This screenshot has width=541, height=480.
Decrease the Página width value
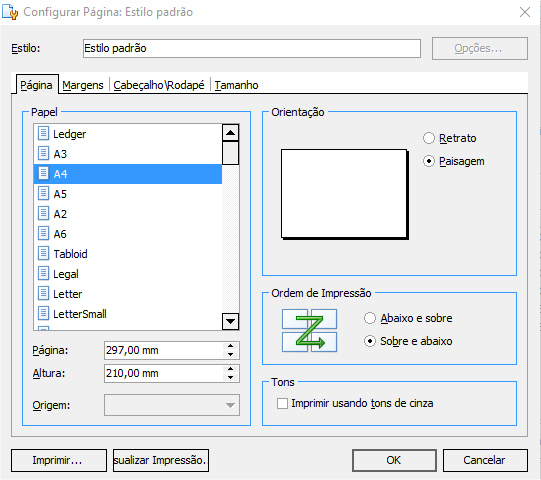tap(230, 354)
